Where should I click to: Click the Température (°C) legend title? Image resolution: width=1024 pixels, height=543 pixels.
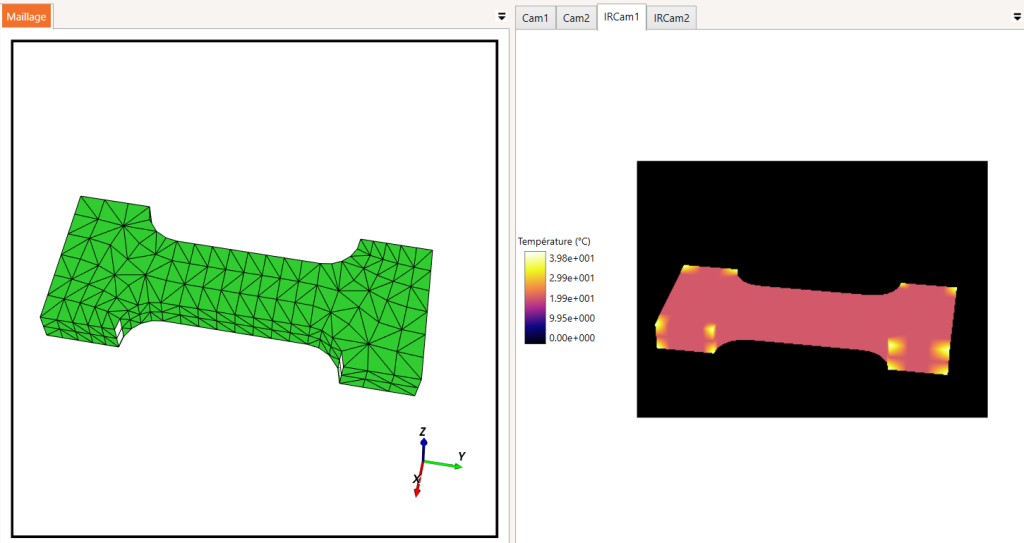click(x=554, y=241)
